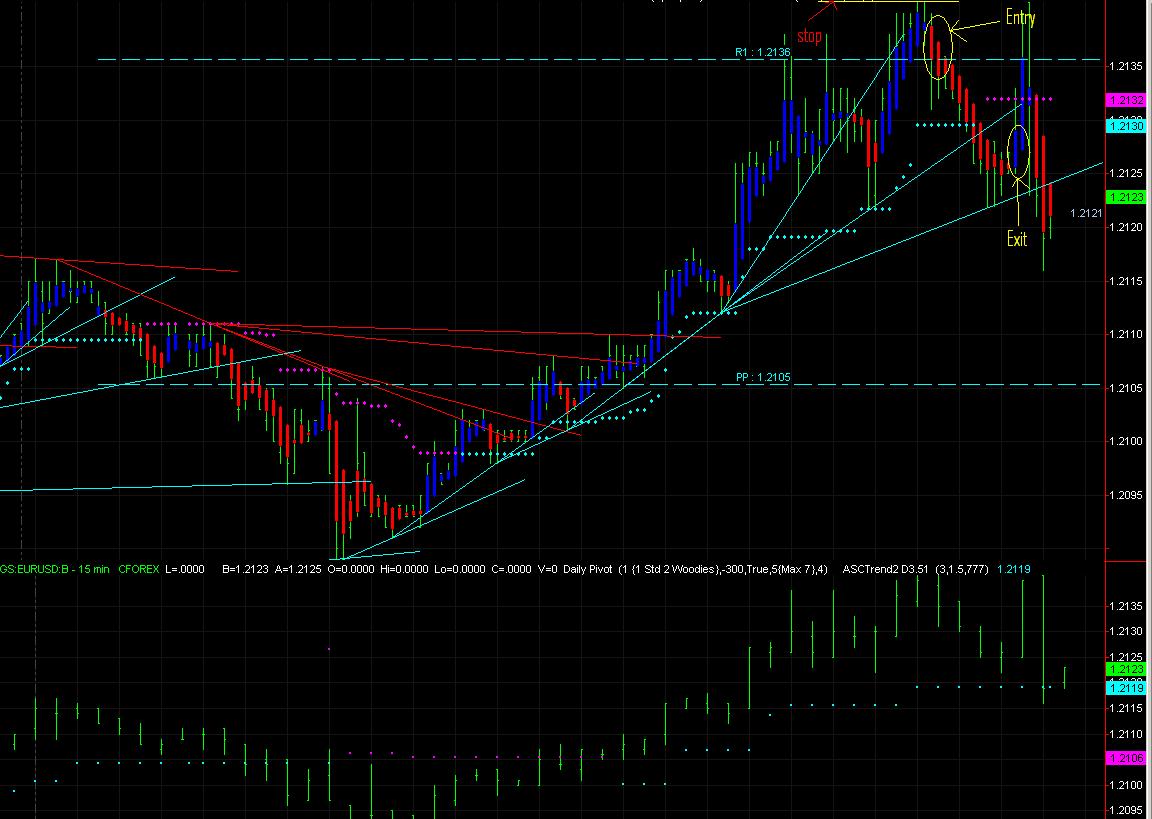Click 1.2120 on the upper price axis

[1126, 227]
